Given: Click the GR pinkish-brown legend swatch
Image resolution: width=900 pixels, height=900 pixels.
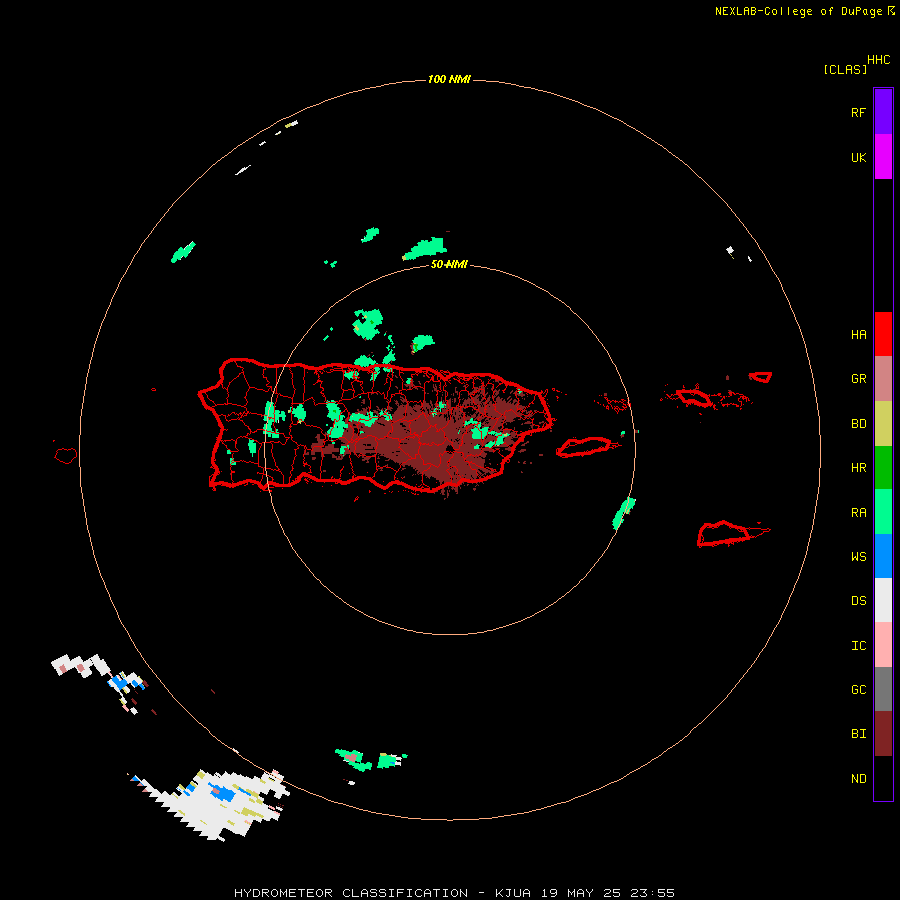Looking at the screenshot, I should [x=883, y=379].
